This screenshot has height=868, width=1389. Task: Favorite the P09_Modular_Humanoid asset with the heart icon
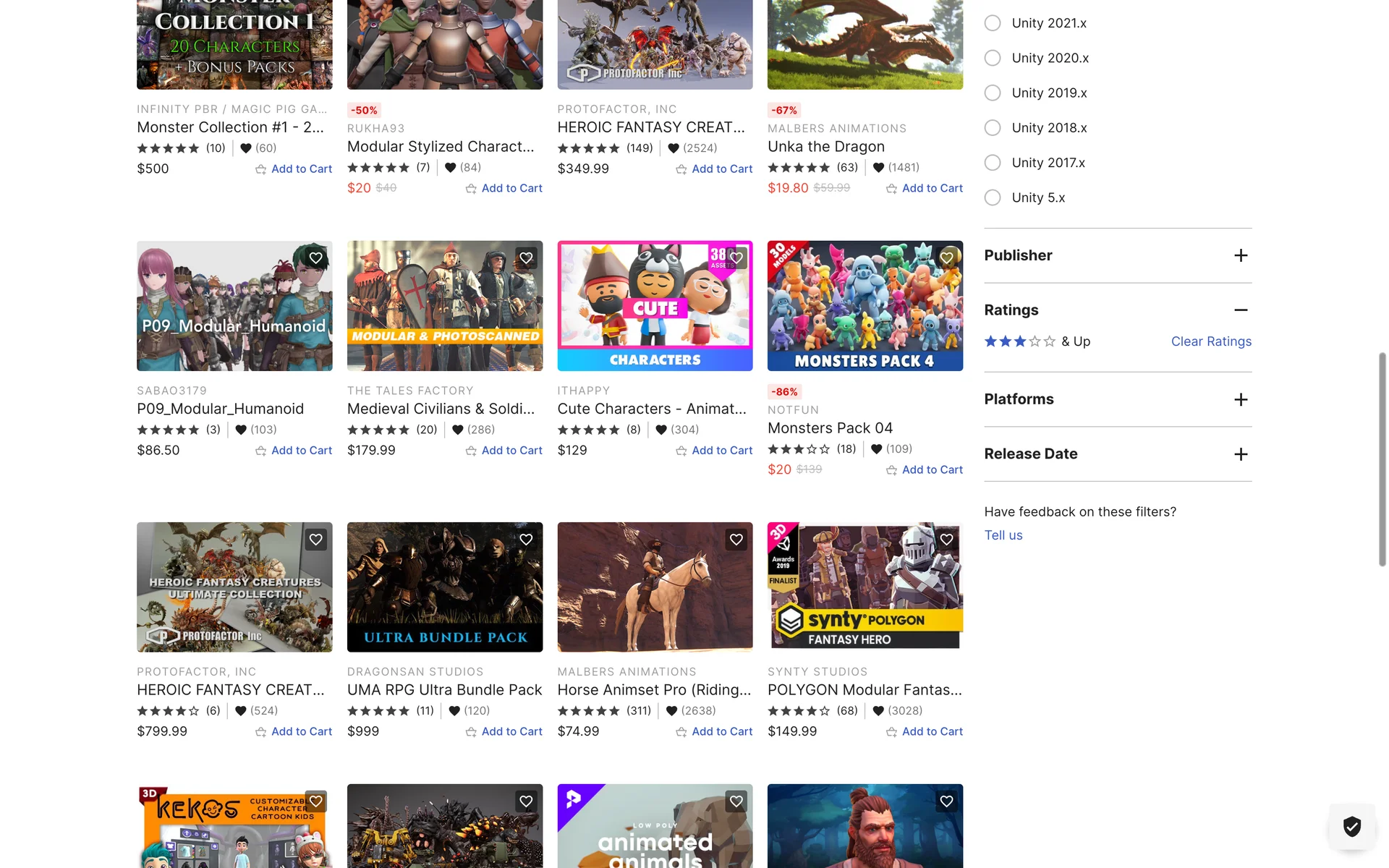315,258
